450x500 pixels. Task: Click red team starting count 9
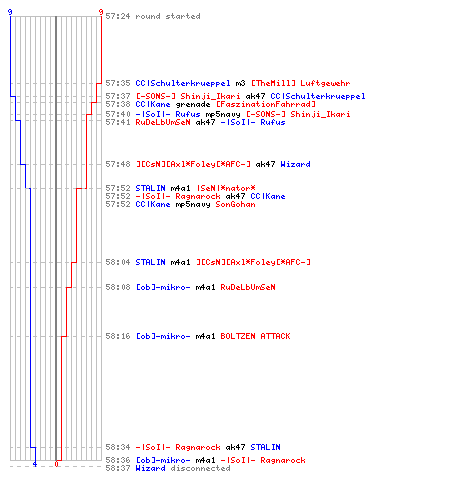click(101, 12)
